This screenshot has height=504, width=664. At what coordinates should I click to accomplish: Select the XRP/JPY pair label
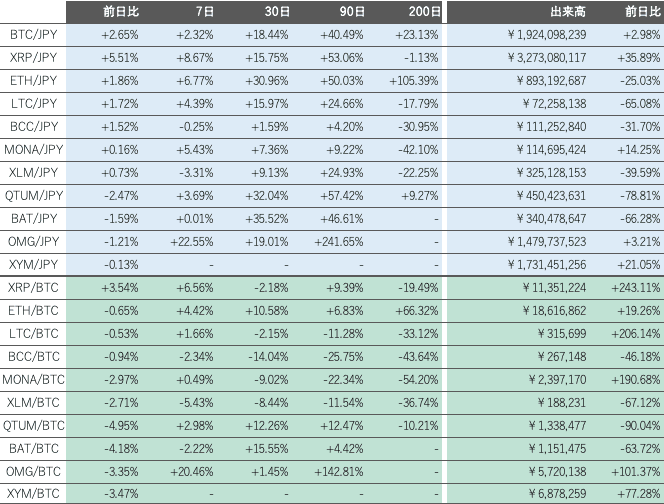coord(33,58)
